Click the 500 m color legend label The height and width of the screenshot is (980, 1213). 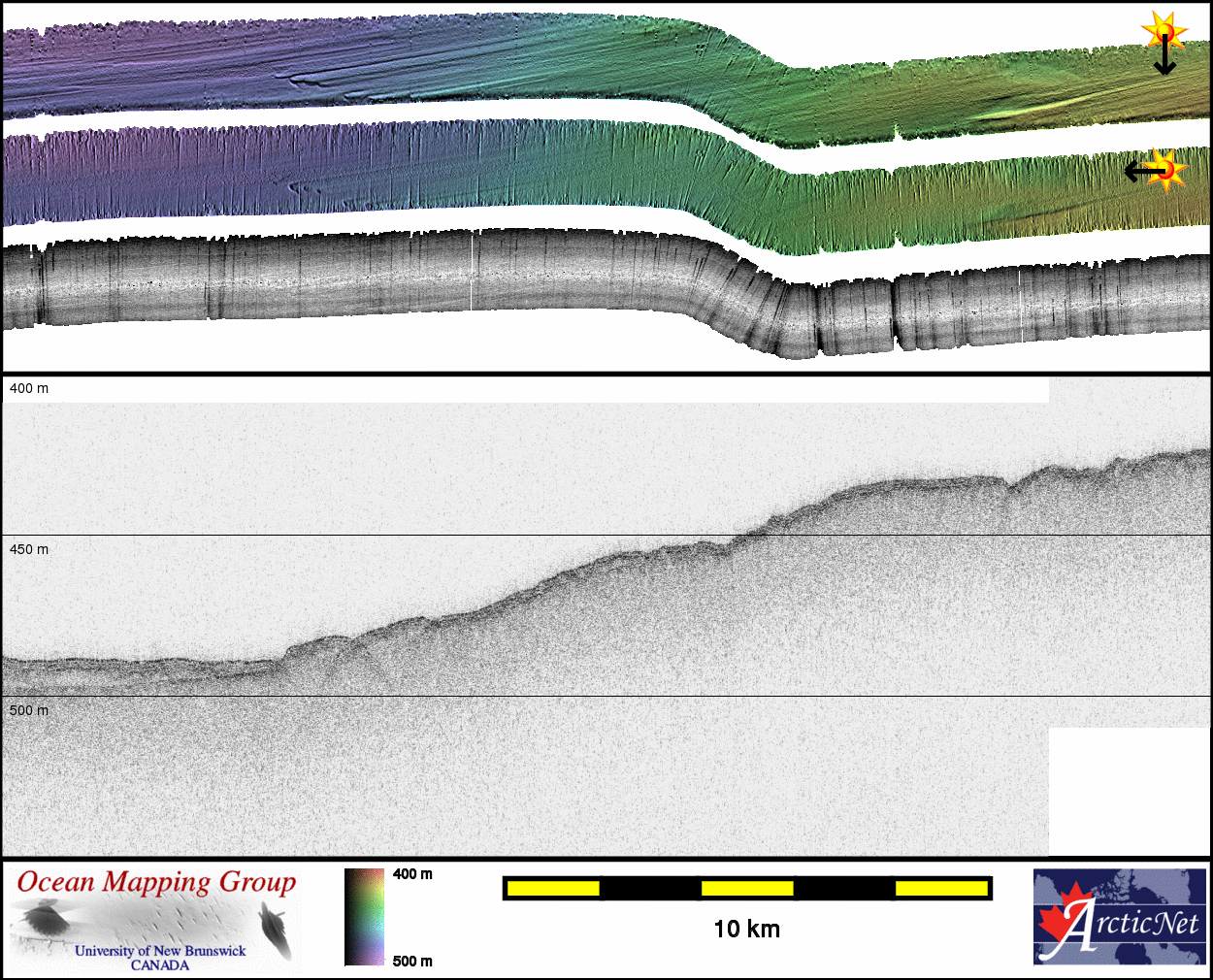point(412,961)
